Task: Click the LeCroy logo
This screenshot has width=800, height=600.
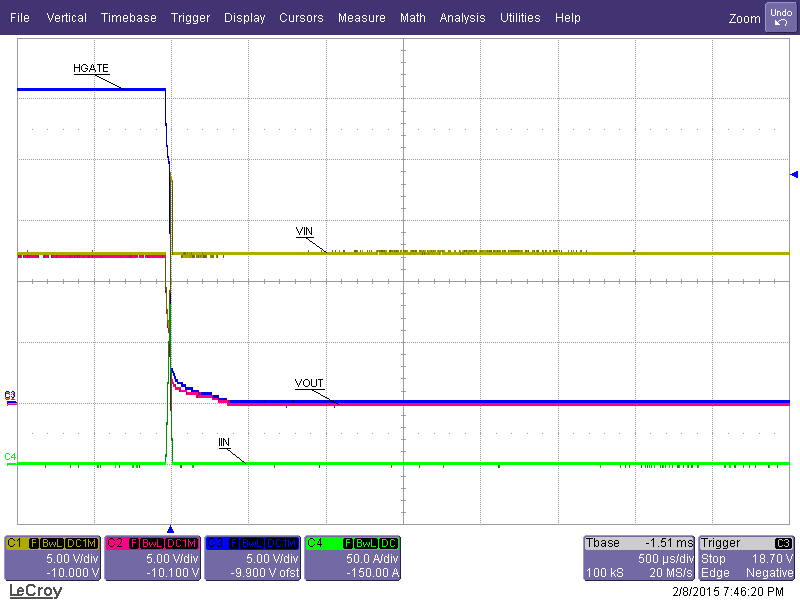Action: point(35,591)
